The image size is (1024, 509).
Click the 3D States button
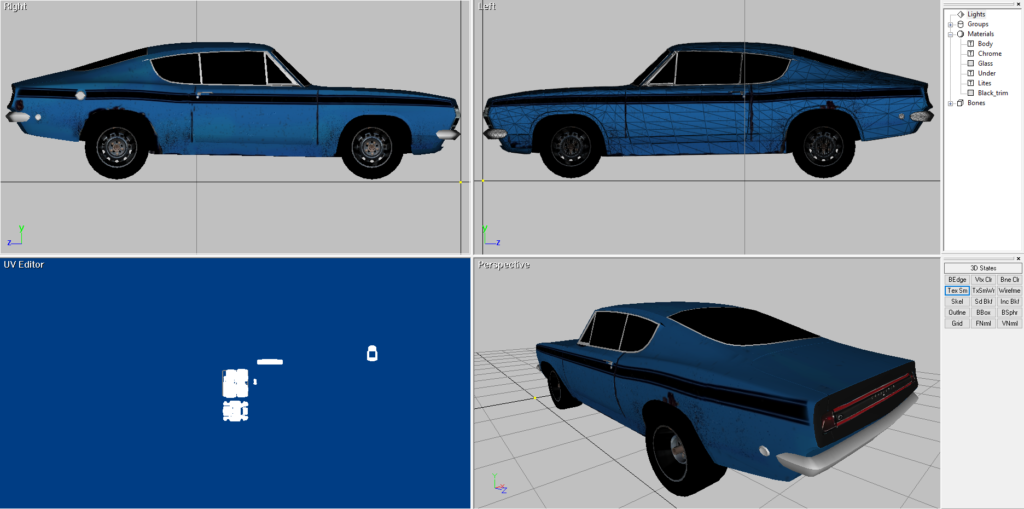coord(983,268)
